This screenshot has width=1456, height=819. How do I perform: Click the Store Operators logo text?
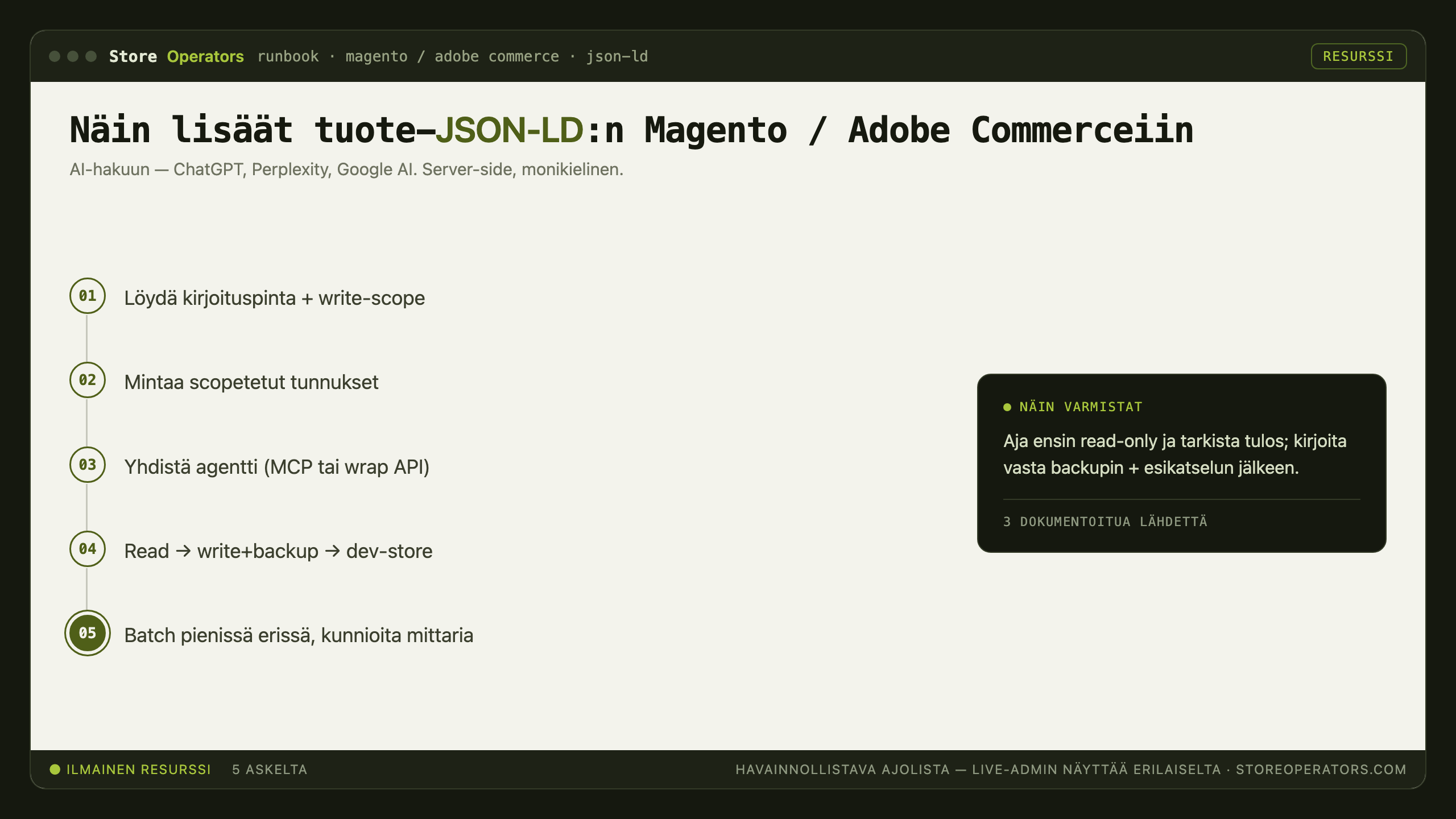coord(176,56)
